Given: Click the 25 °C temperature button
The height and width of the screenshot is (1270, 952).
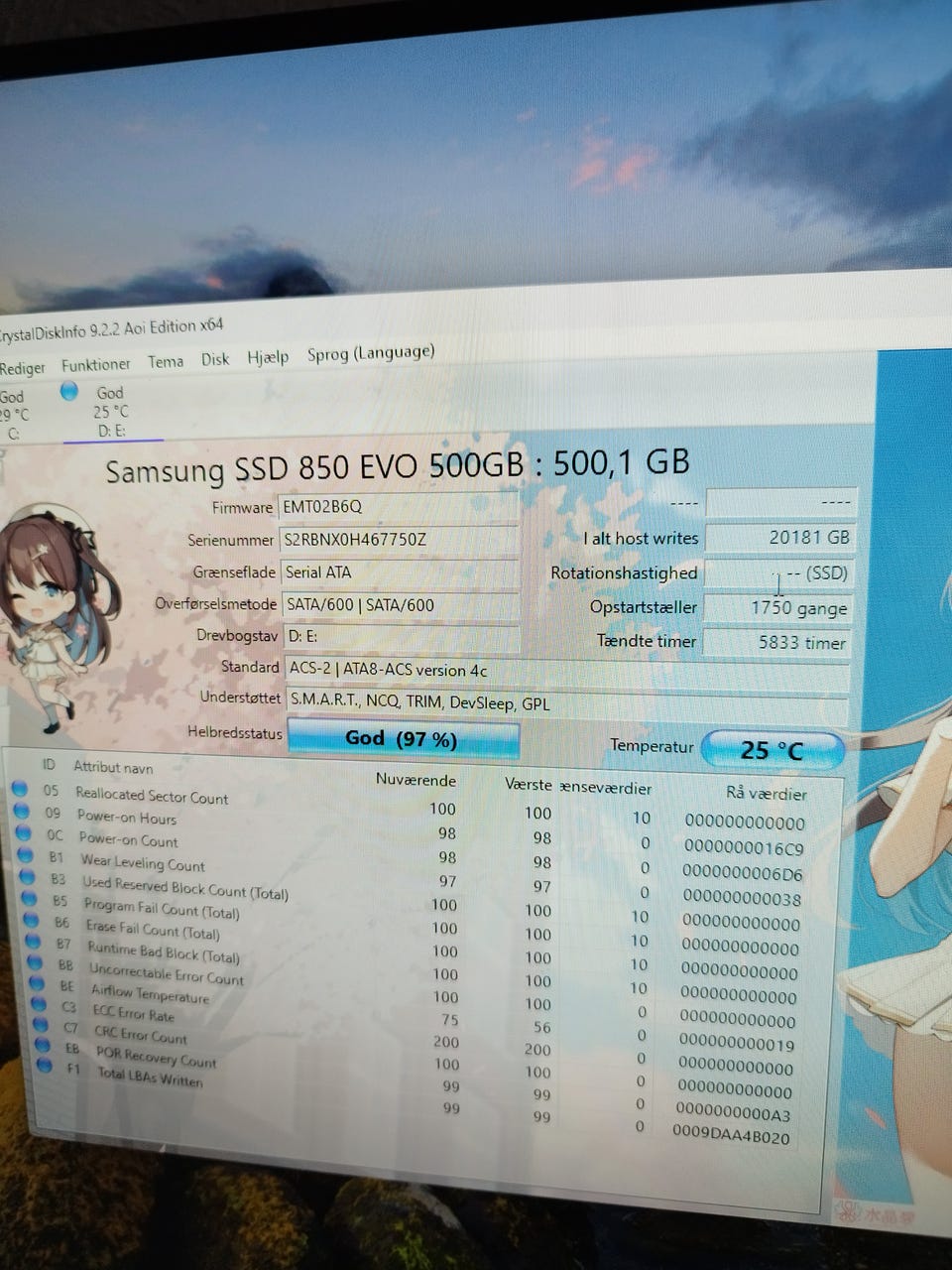Looking at the screenshot, I should (773, 750).
